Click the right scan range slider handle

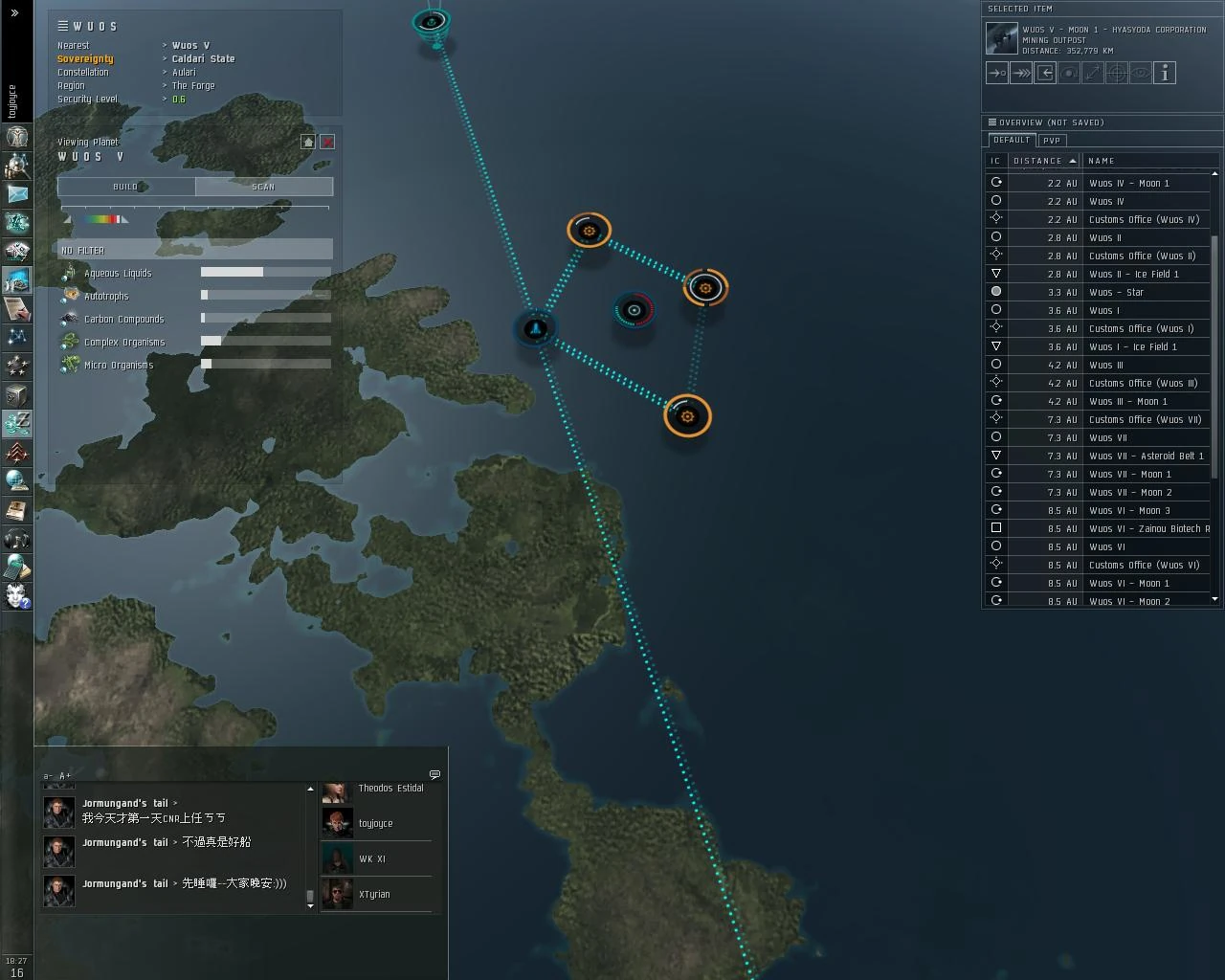pyautogui.click(x=123, y=220)
